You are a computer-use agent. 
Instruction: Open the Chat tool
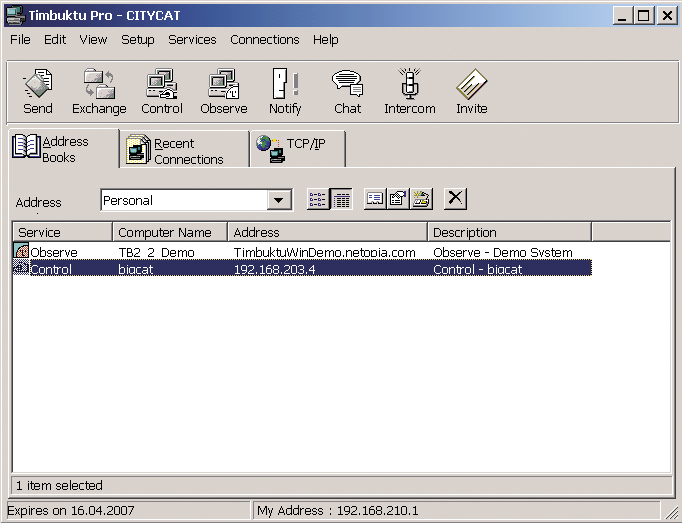coord(348,92)
